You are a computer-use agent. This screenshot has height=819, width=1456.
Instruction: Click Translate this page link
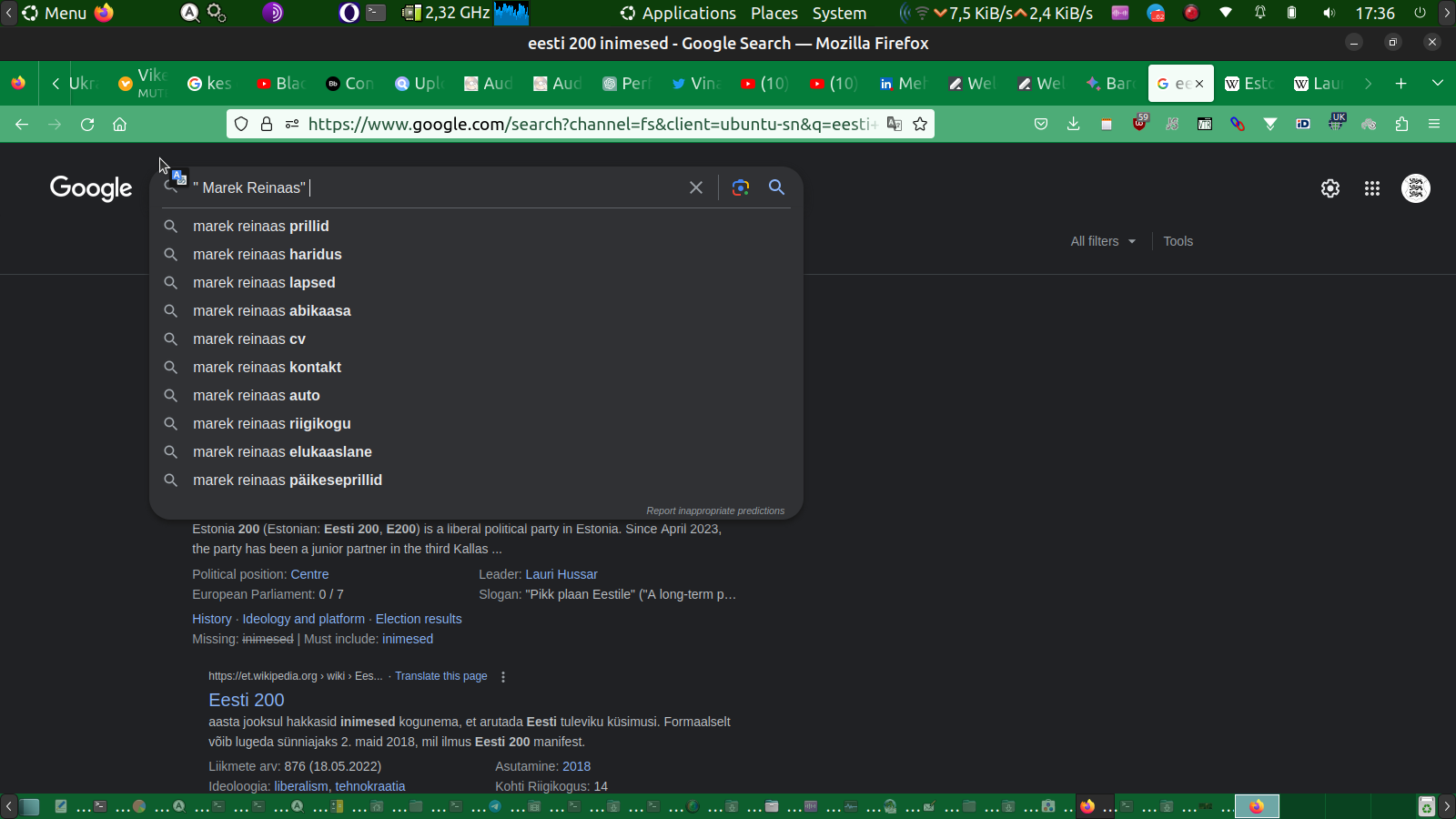point(441,676)
